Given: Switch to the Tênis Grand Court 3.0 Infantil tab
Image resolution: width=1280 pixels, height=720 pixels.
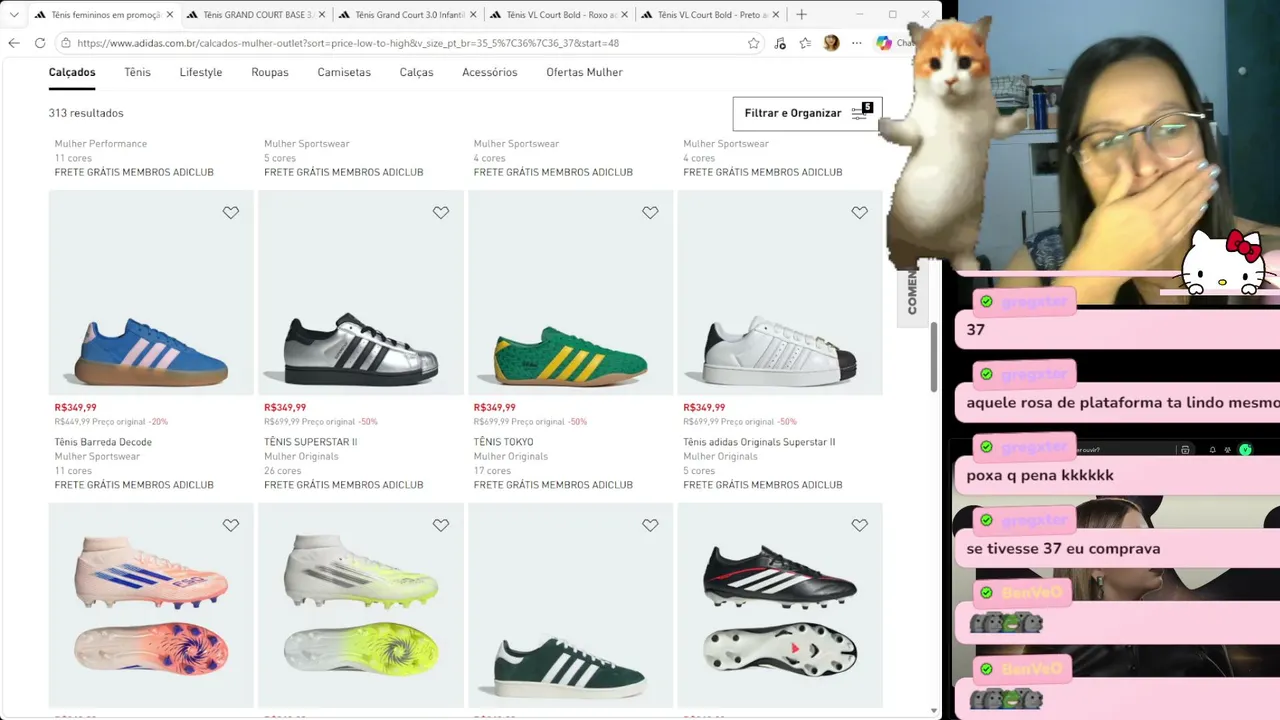Looking at the screenshot, I should click(408, 15).
